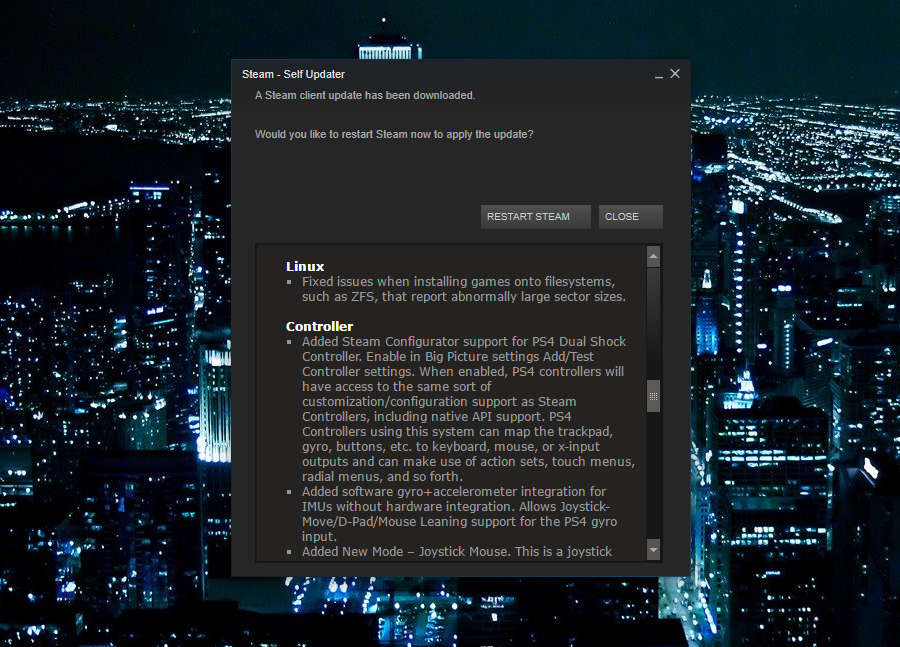Minimize the Steam Self Updater window

coord(658,75)
